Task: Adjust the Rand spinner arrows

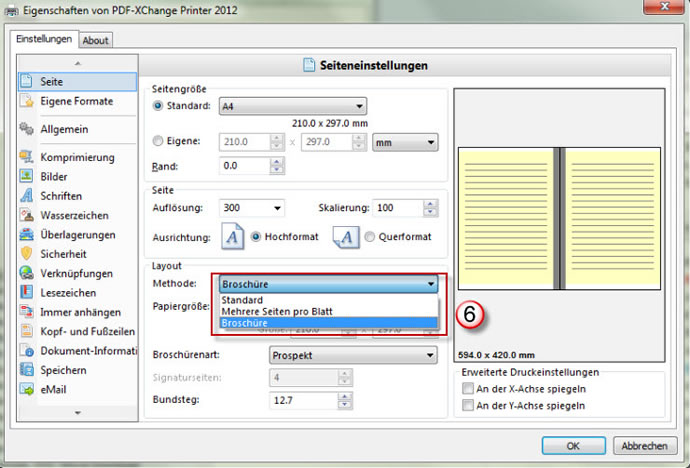Action: click(x=277, y=166)
